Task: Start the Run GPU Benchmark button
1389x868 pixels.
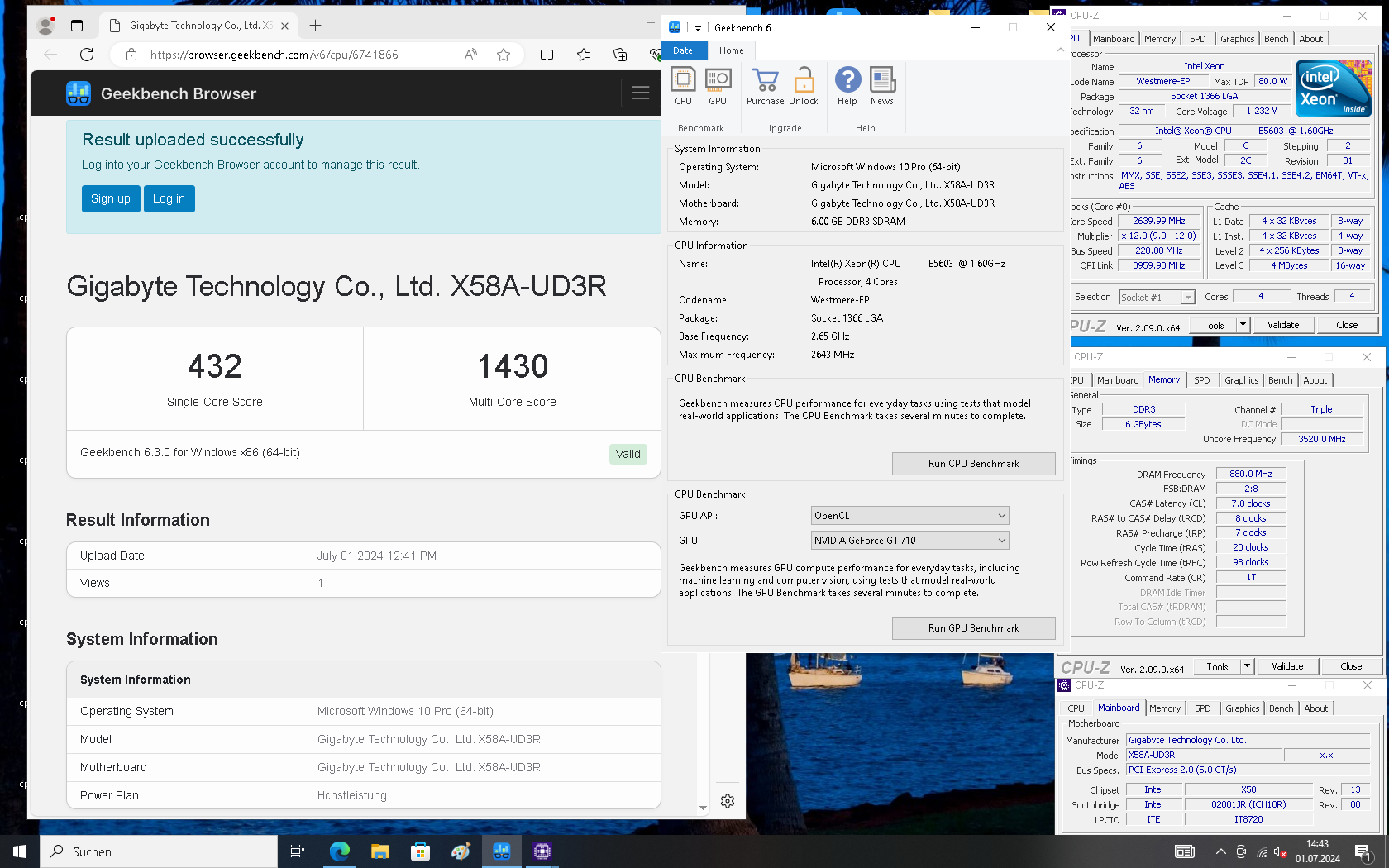Action: click(974, 628)
